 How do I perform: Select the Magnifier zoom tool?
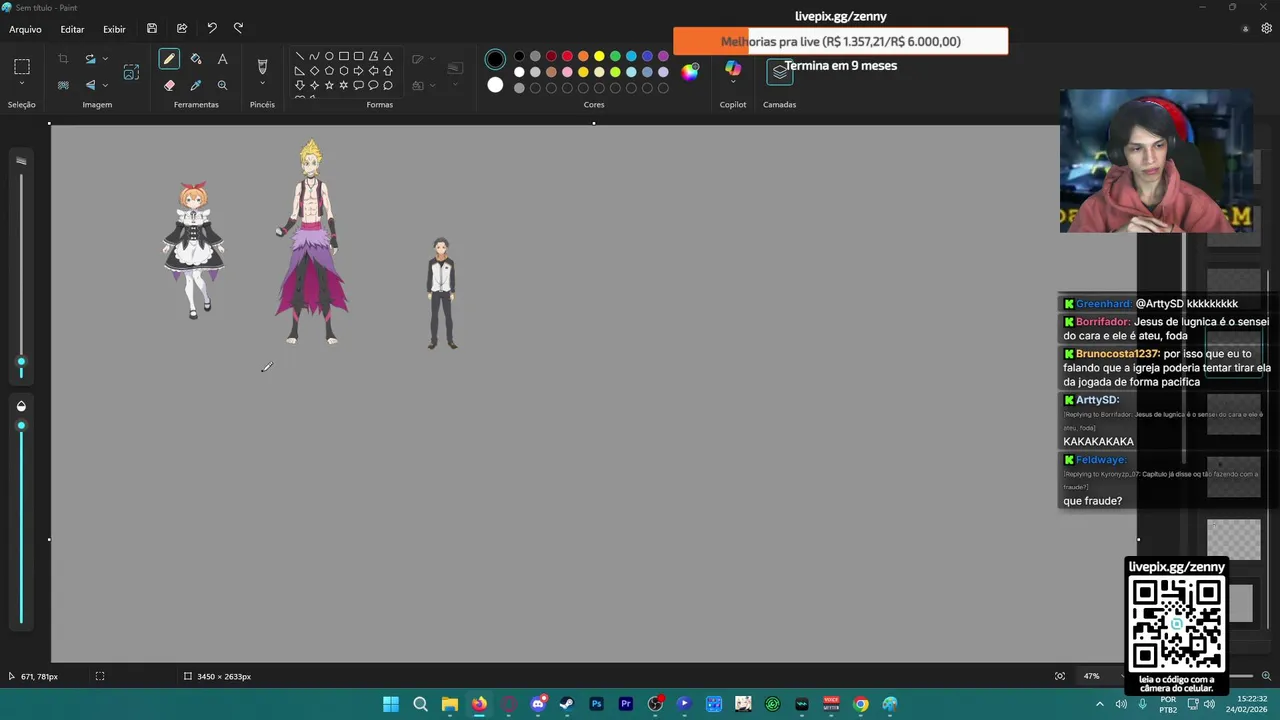click(222, 85)
